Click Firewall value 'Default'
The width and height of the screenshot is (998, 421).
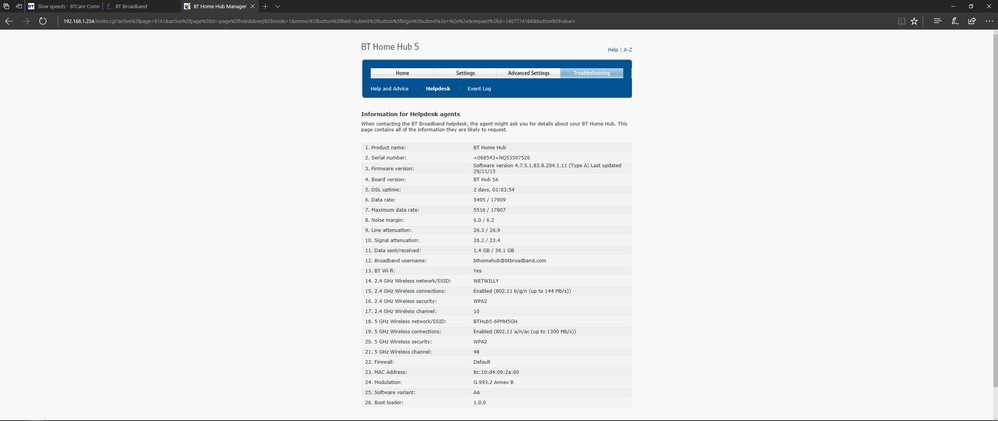[x=482, y=362]
